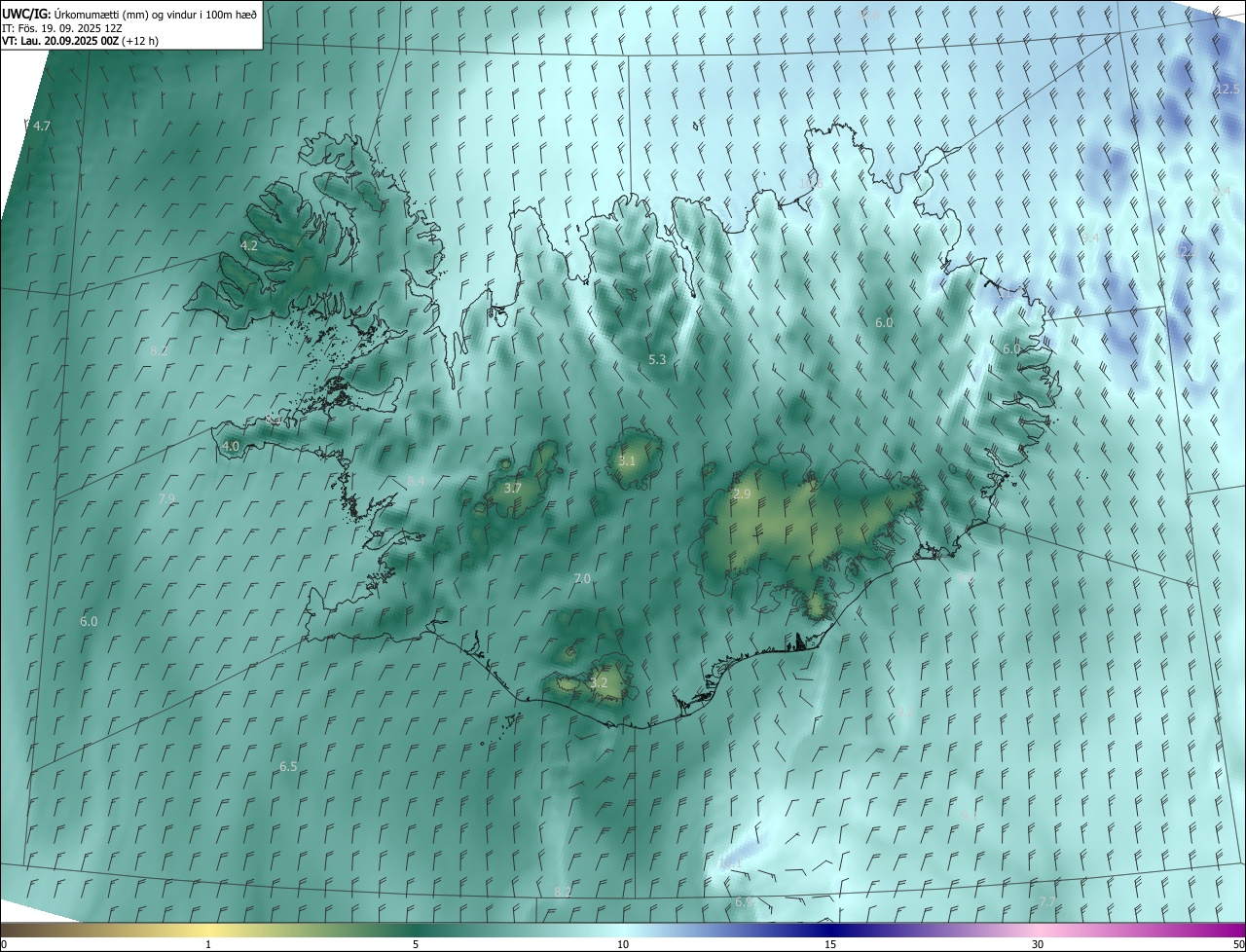Viewport: 1246px width, 952px height.
Task: Click the map title 'UWC/IG: Úrkomumætti (mm)' line
Action: coord(129,14)
